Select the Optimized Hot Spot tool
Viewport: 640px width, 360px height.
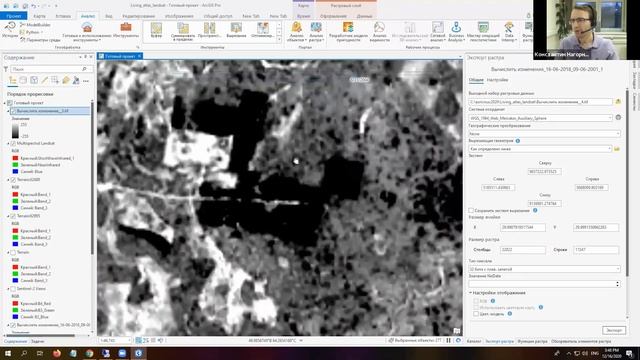point(262,31)
